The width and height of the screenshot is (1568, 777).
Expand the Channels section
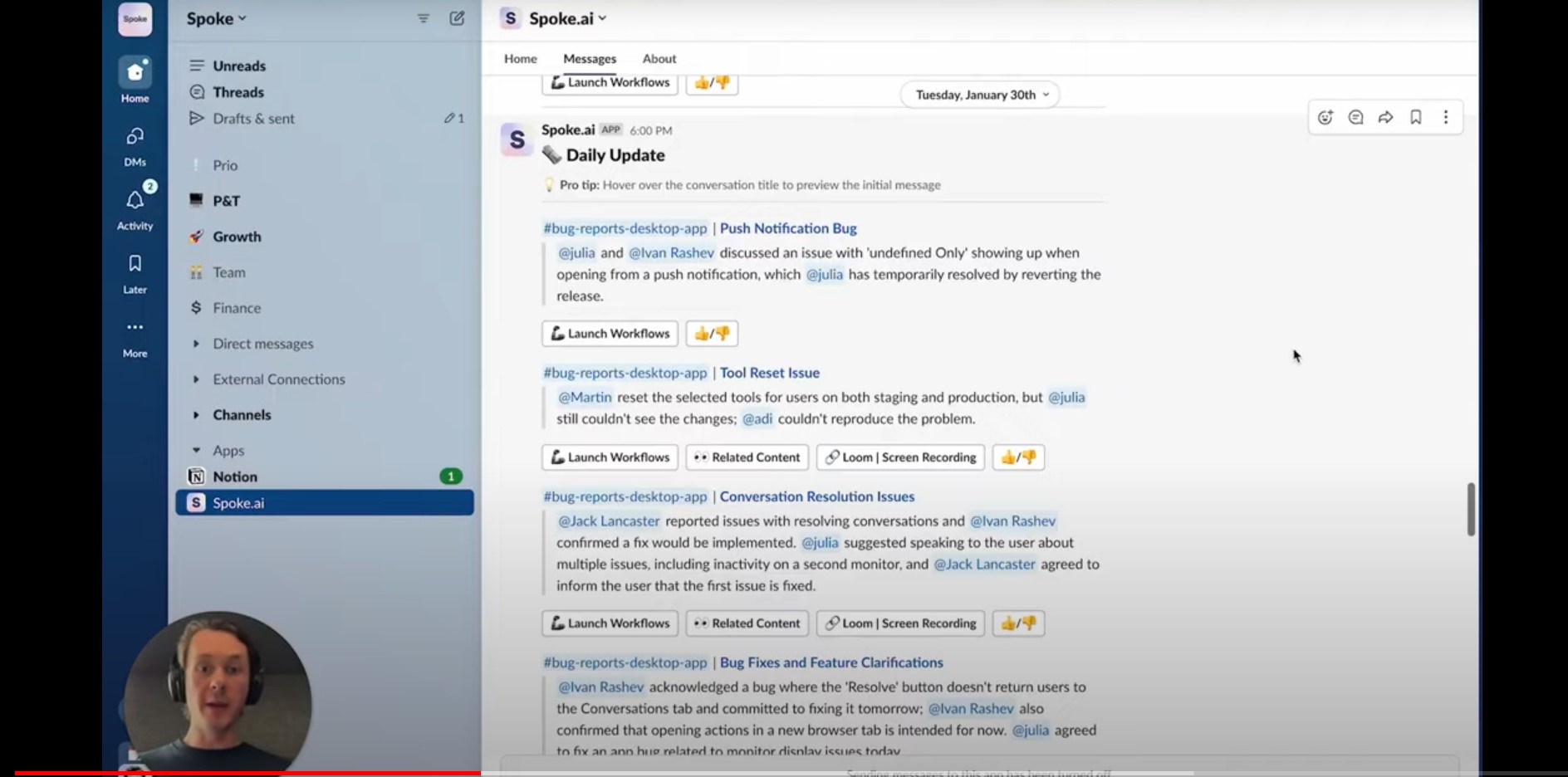click(196, 415)
